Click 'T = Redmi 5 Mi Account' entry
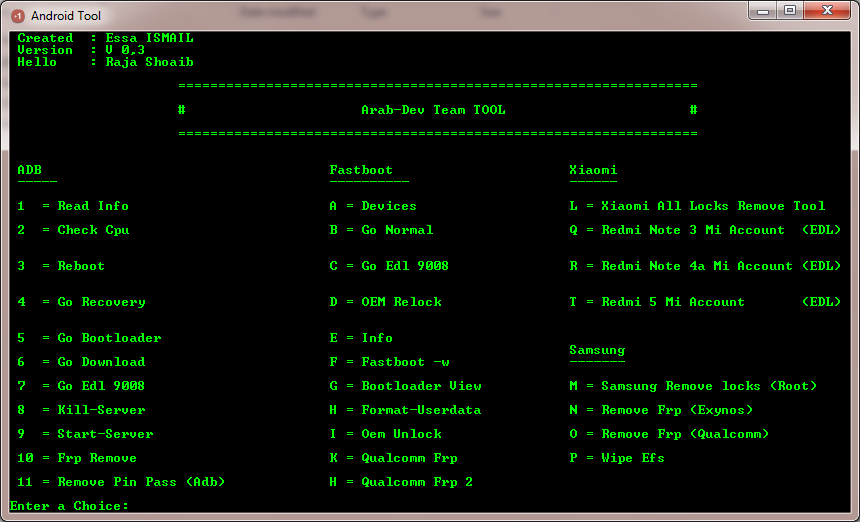The width and height of the screenshot is (860, 522). [705, 302]
